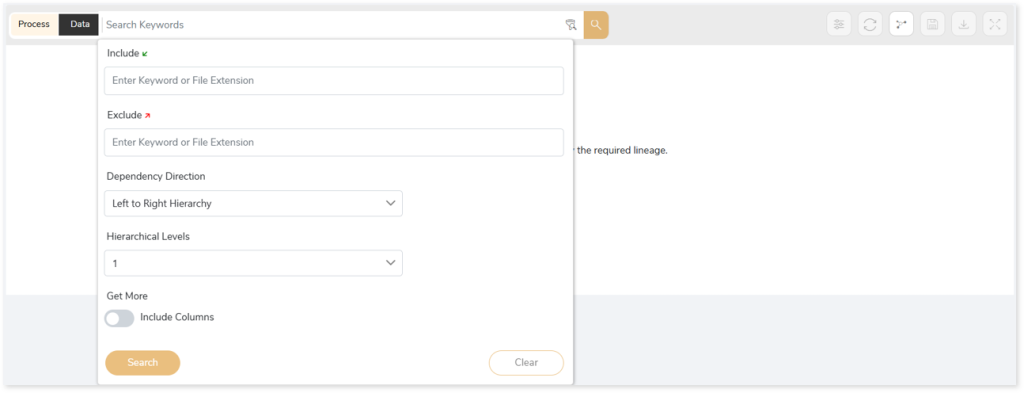Open the Dependency Direction dropdown

pos(253,204)
